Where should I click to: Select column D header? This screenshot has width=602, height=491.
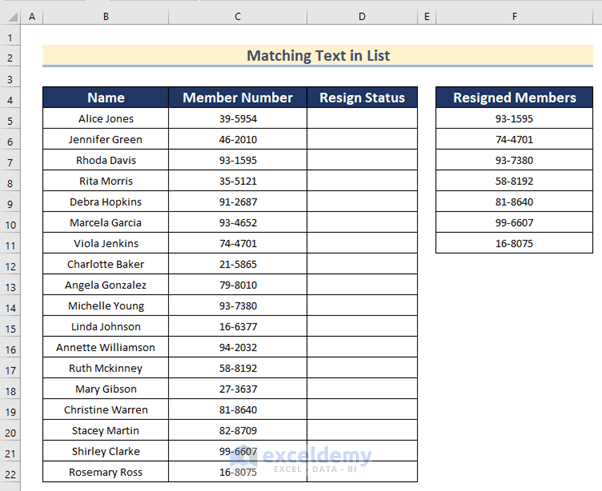point(362,17)
